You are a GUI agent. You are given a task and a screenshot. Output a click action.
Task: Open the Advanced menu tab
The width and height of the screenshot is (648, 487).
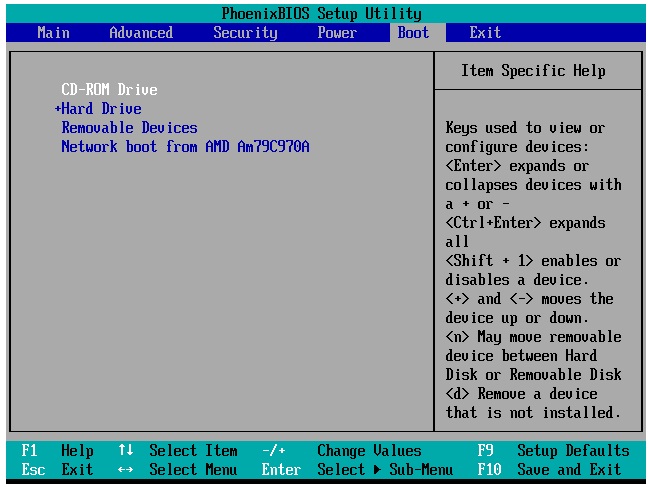click(140, 33)
